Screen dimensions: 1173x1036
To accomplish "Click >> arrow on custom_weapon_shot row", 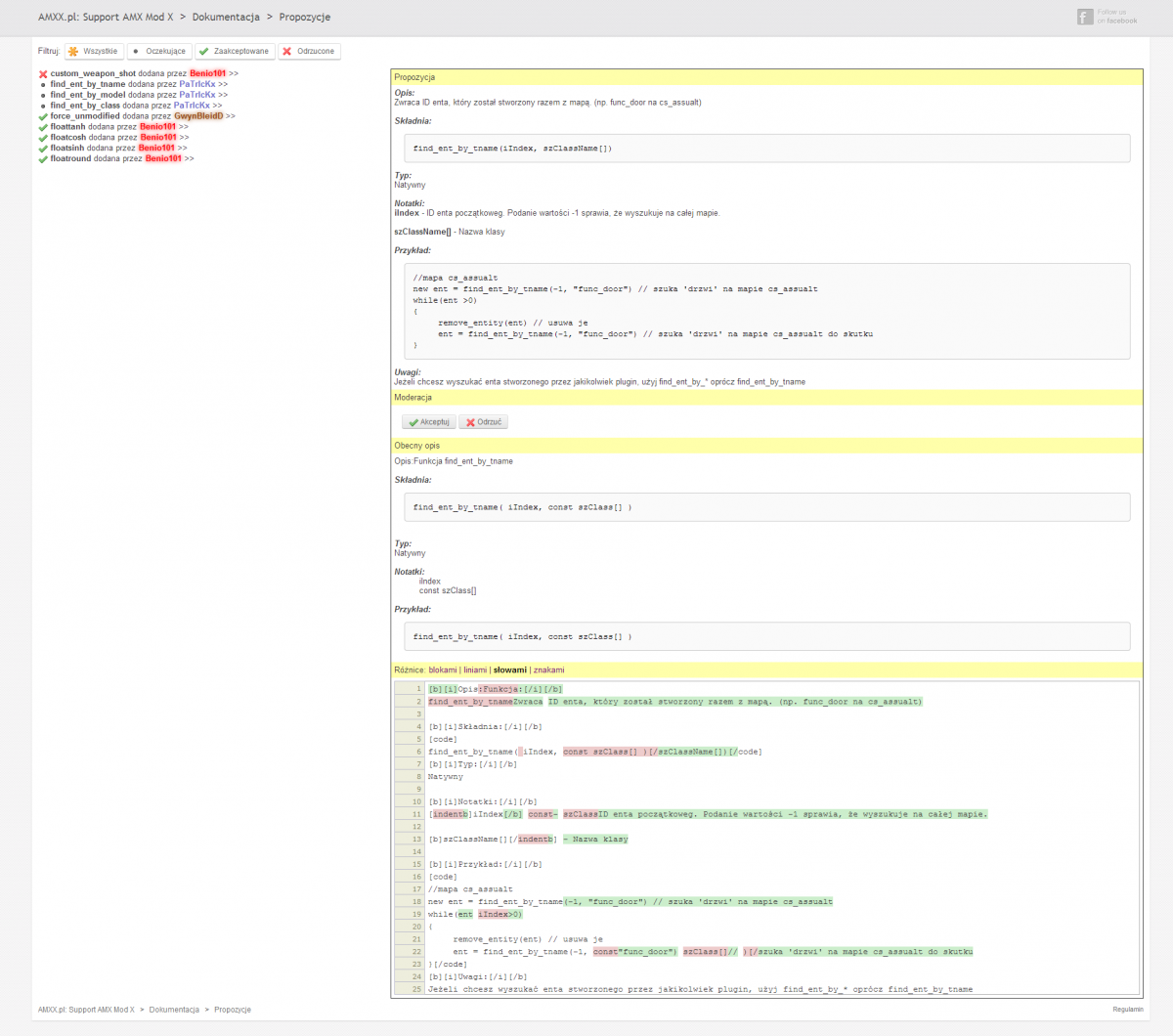I will tap(234, 74).
